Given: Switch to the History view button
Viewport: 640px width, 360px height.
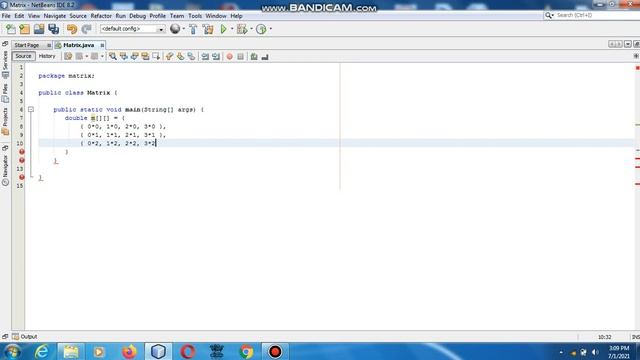Looking at the screenshot, I should [x=47, y=56].
